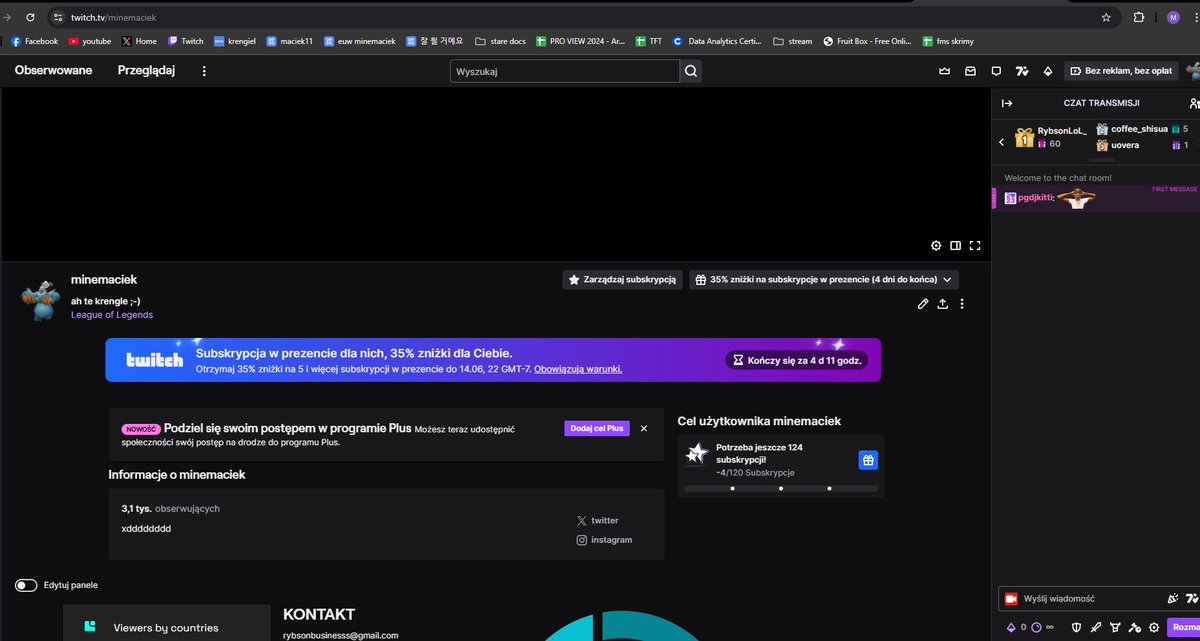Viewport: 1200px width, 641px height.
Task: Click uovera in gift leaderboard
Action: [x=1125, y=145]
